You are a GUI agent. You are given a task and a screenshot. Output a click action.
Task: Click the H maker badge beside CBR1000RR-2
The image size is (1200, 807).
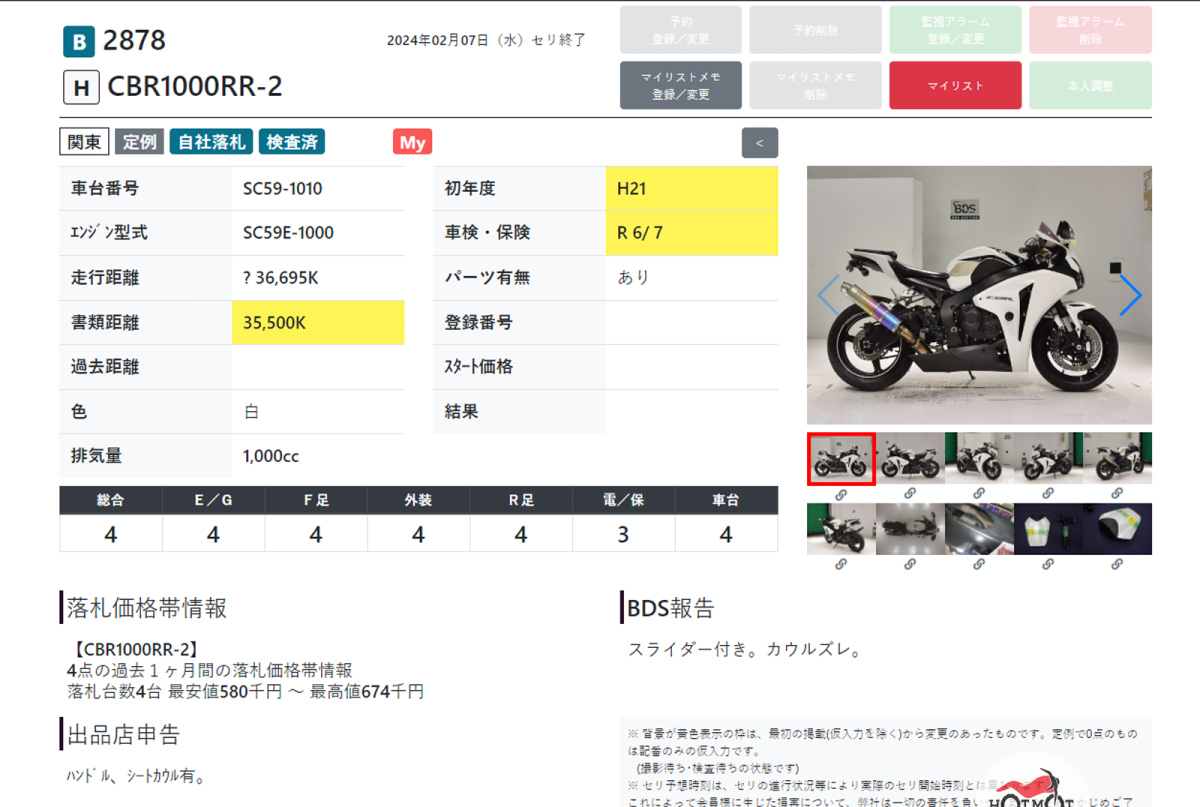pos(81,88)
